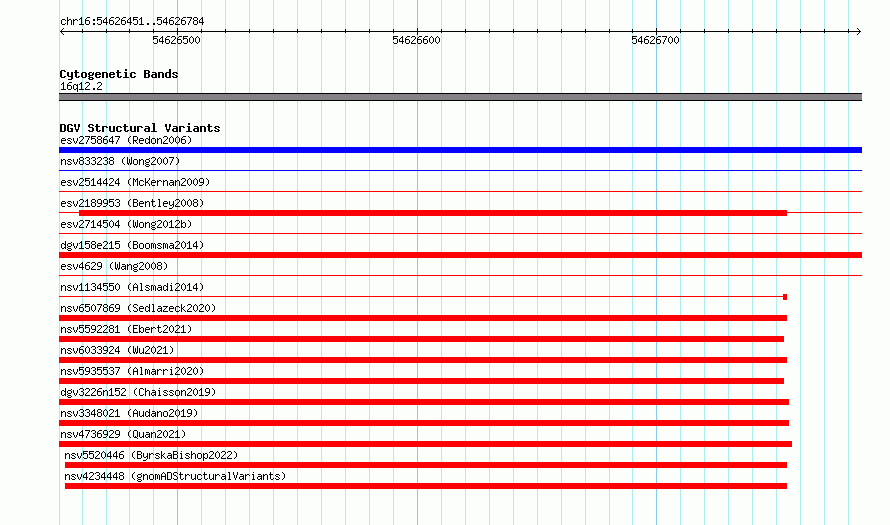The image size is (890, 525).
Task: Select the red nsv5592281 Ebert2021 bar
Action: tap(422, 339)
